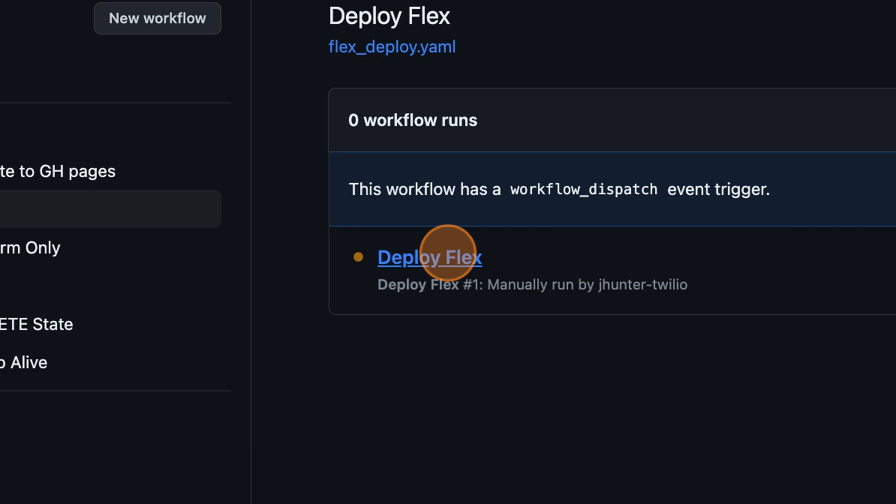Click '0 workflow runs' header text
The width and height of the screenshot is (896, 504).
[413, 121]
